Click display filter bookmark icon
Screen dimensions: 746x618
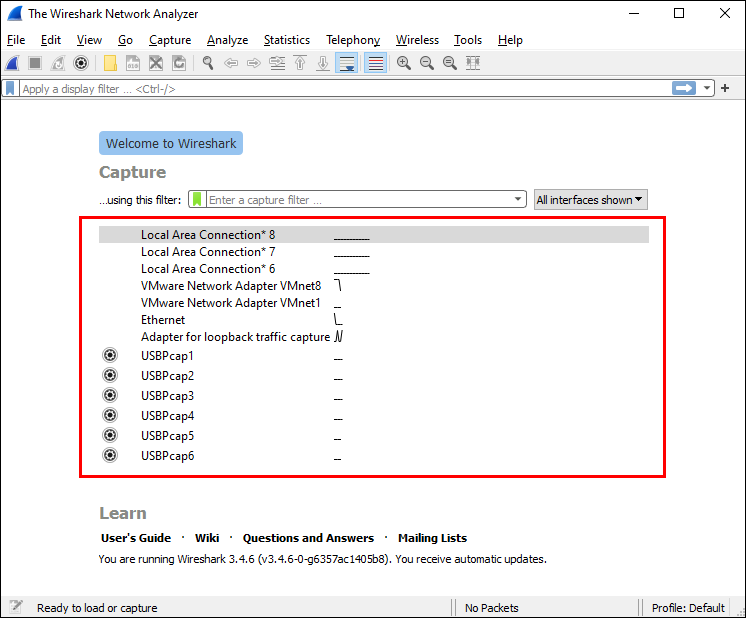10,88
